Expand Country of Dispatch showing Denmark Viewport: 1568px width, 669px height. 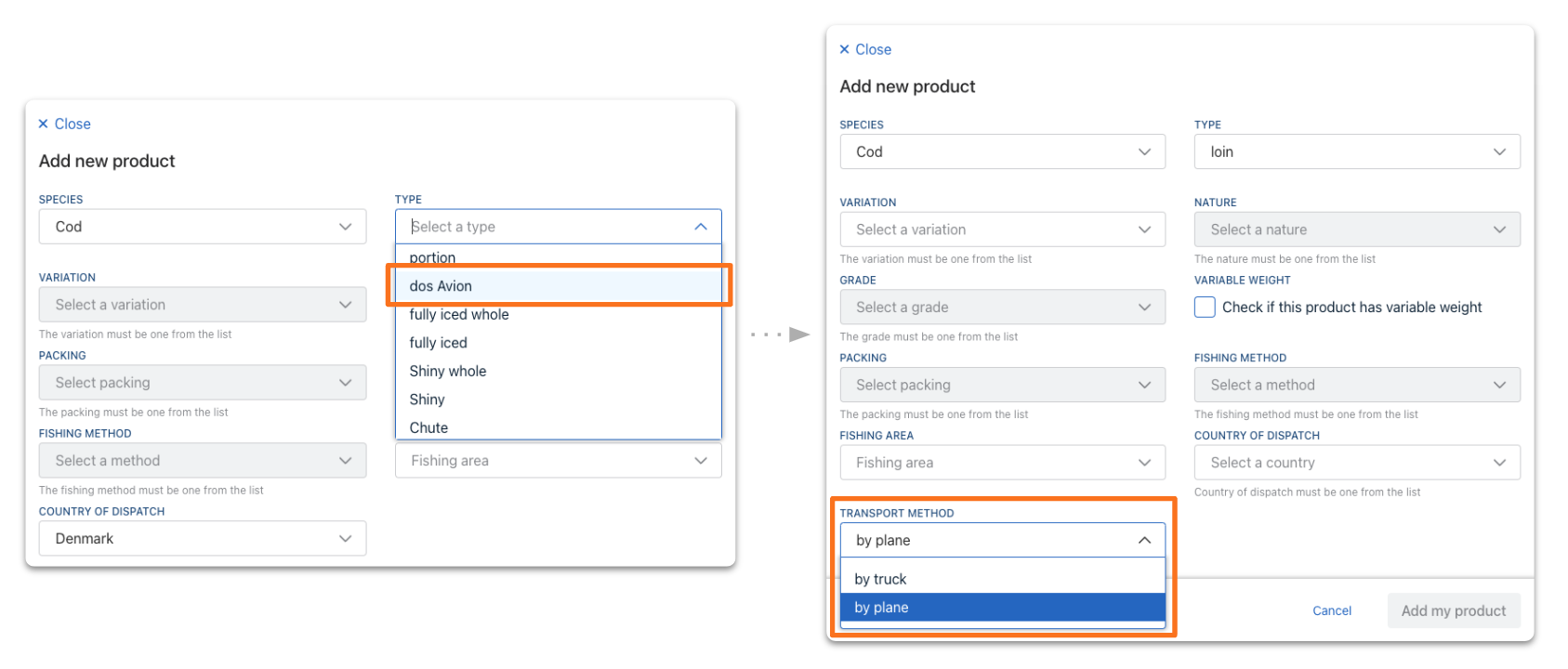(x=202, y=539)
